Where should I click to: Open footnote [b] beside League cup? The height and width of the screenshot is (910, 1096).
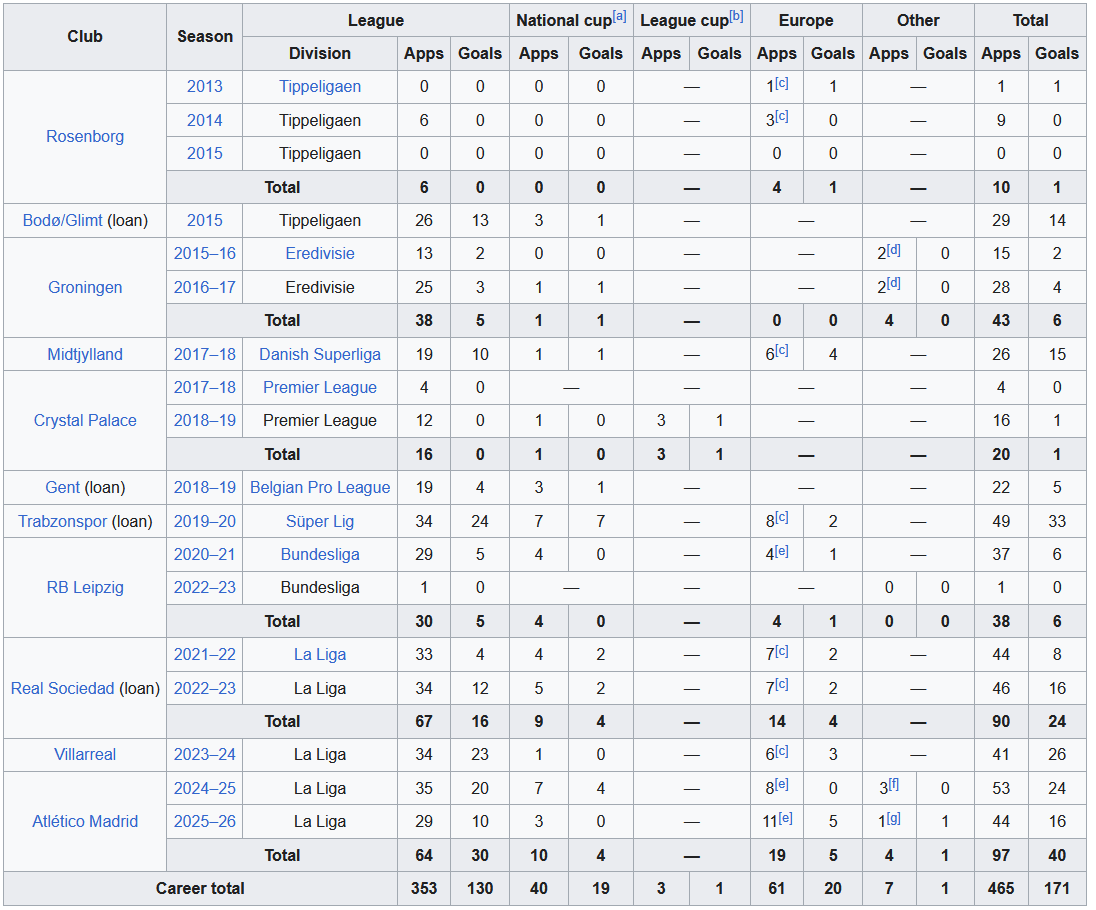(736, 16)
